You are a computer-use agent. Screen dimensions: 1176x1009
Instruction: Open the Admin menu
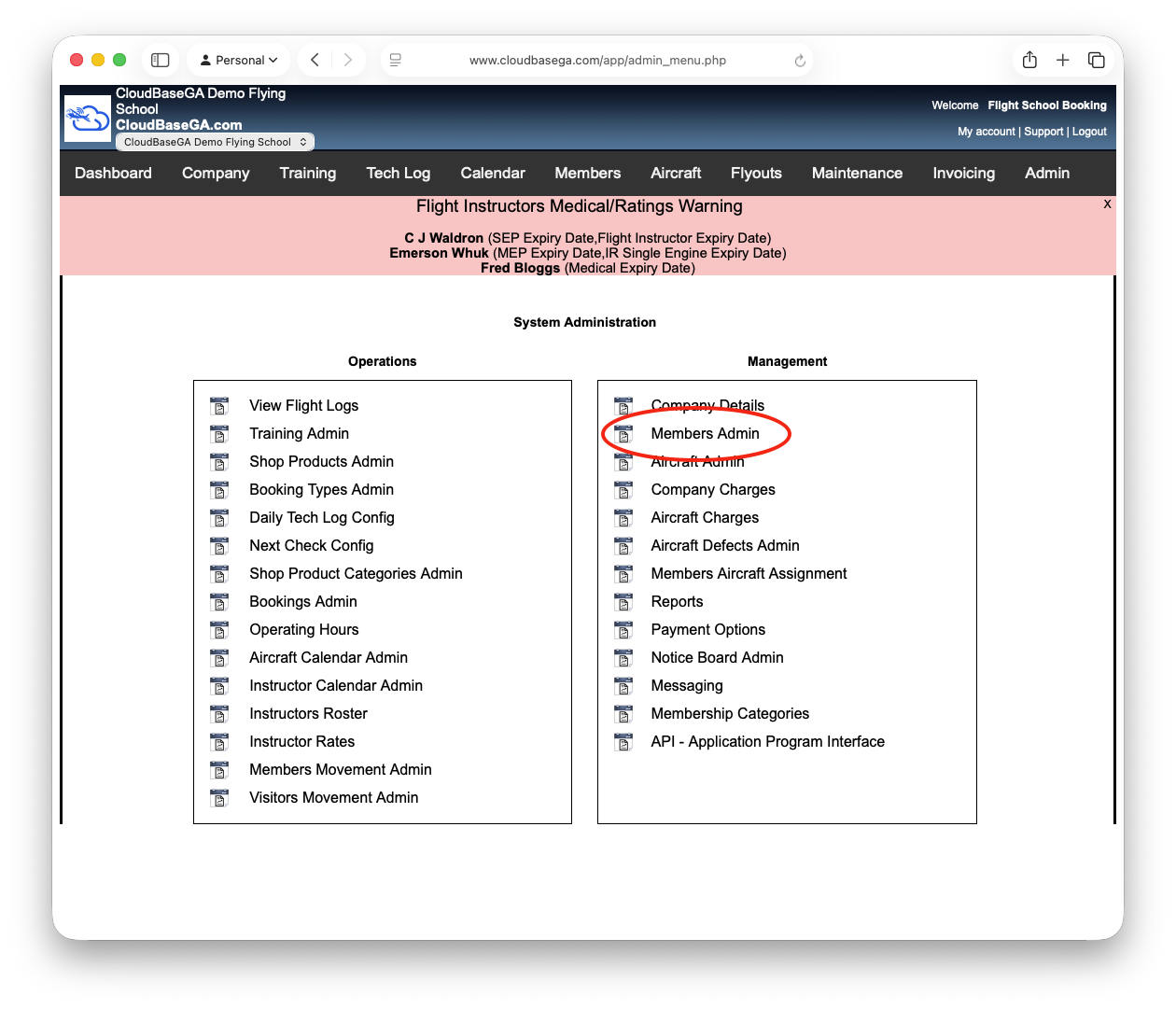point(1047,173)
